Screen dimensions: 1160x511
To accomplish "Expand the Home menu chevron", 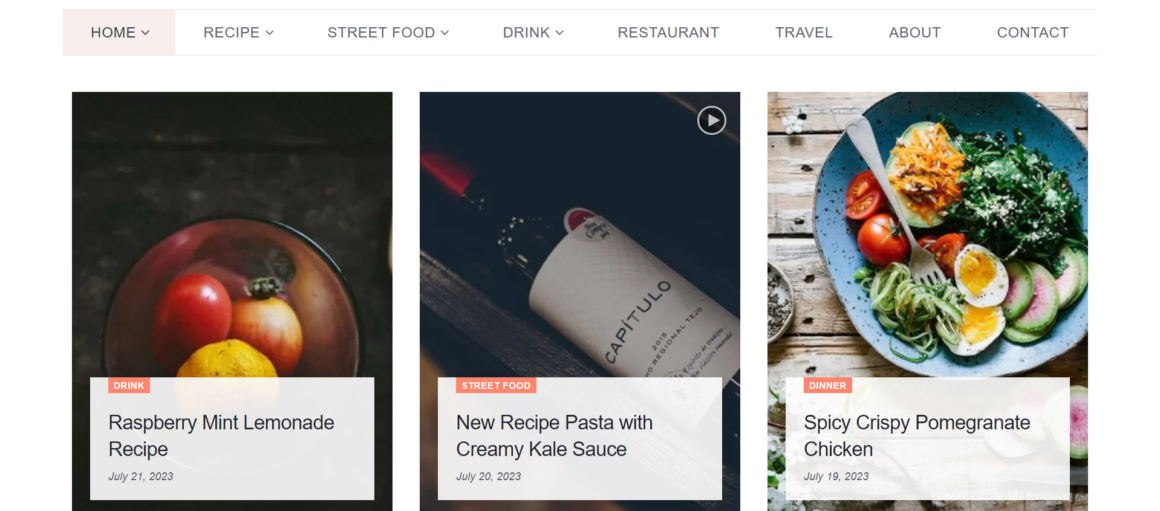I will point(146,33).
